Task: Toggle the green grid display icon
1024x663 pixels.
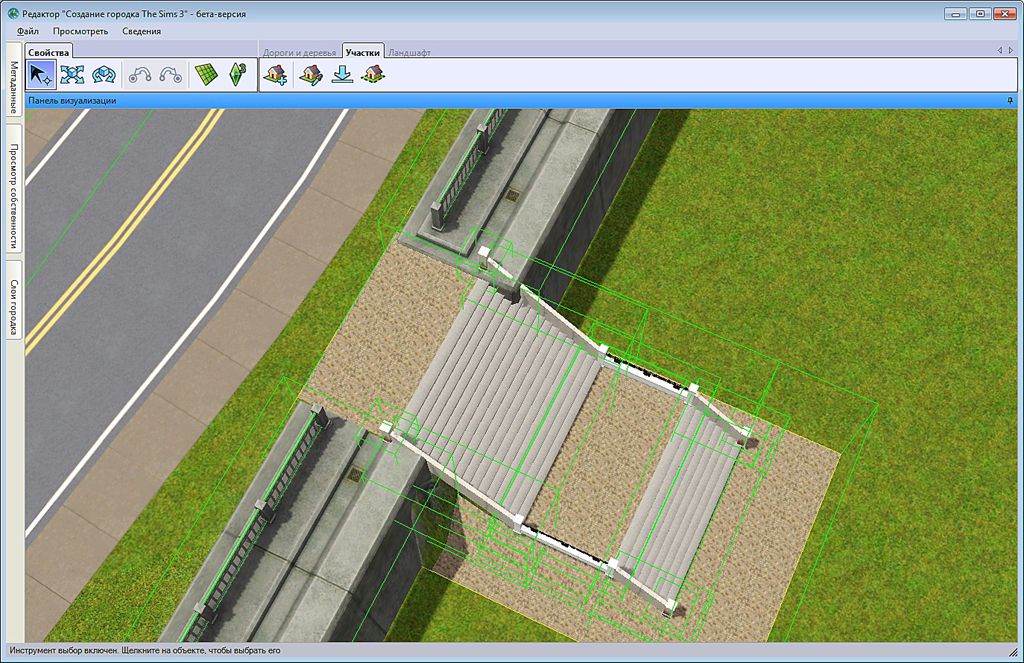Action: pyautogui.click(x=206, y=74)
